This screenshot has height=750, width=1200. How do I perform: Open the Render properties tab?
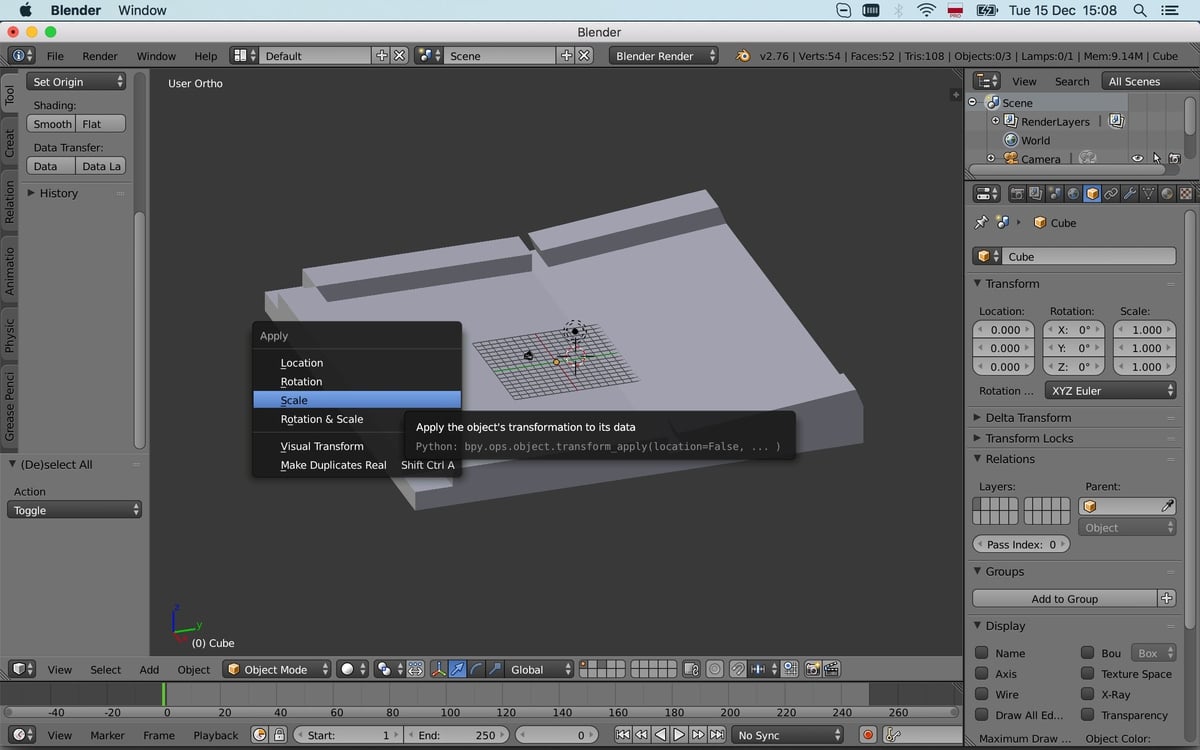(x=1018, y=192)
